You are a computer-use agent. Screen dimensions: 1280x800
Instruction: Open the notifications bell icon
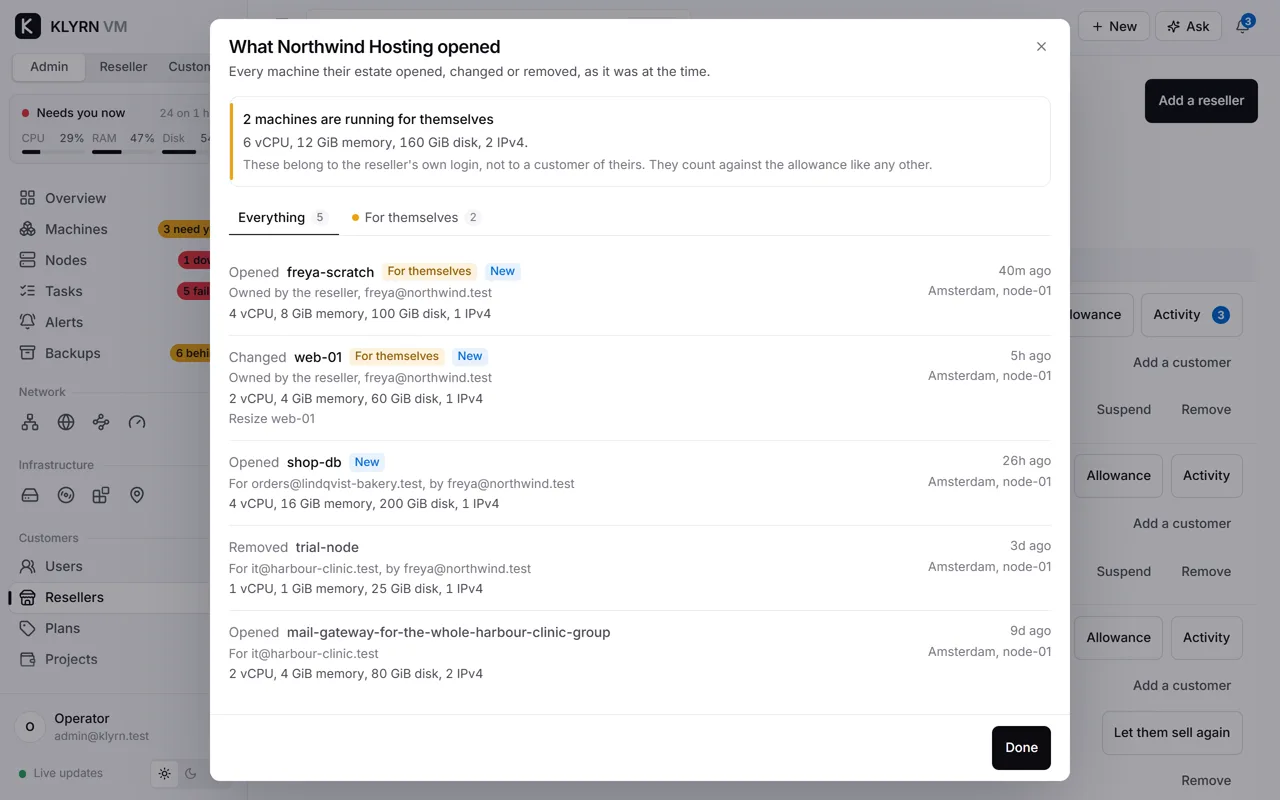[1243, 26]
